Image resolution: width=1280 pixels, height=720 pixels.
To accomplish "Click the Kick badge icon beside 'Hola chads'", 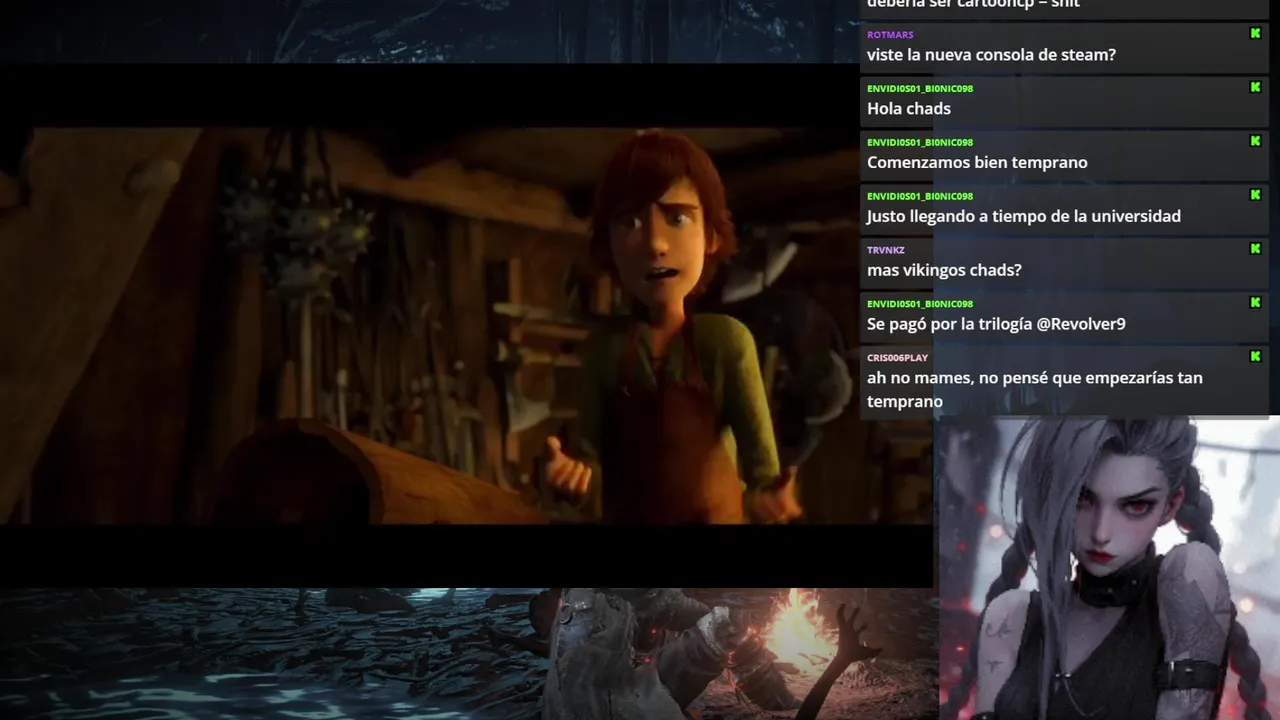I will 1255,88.
